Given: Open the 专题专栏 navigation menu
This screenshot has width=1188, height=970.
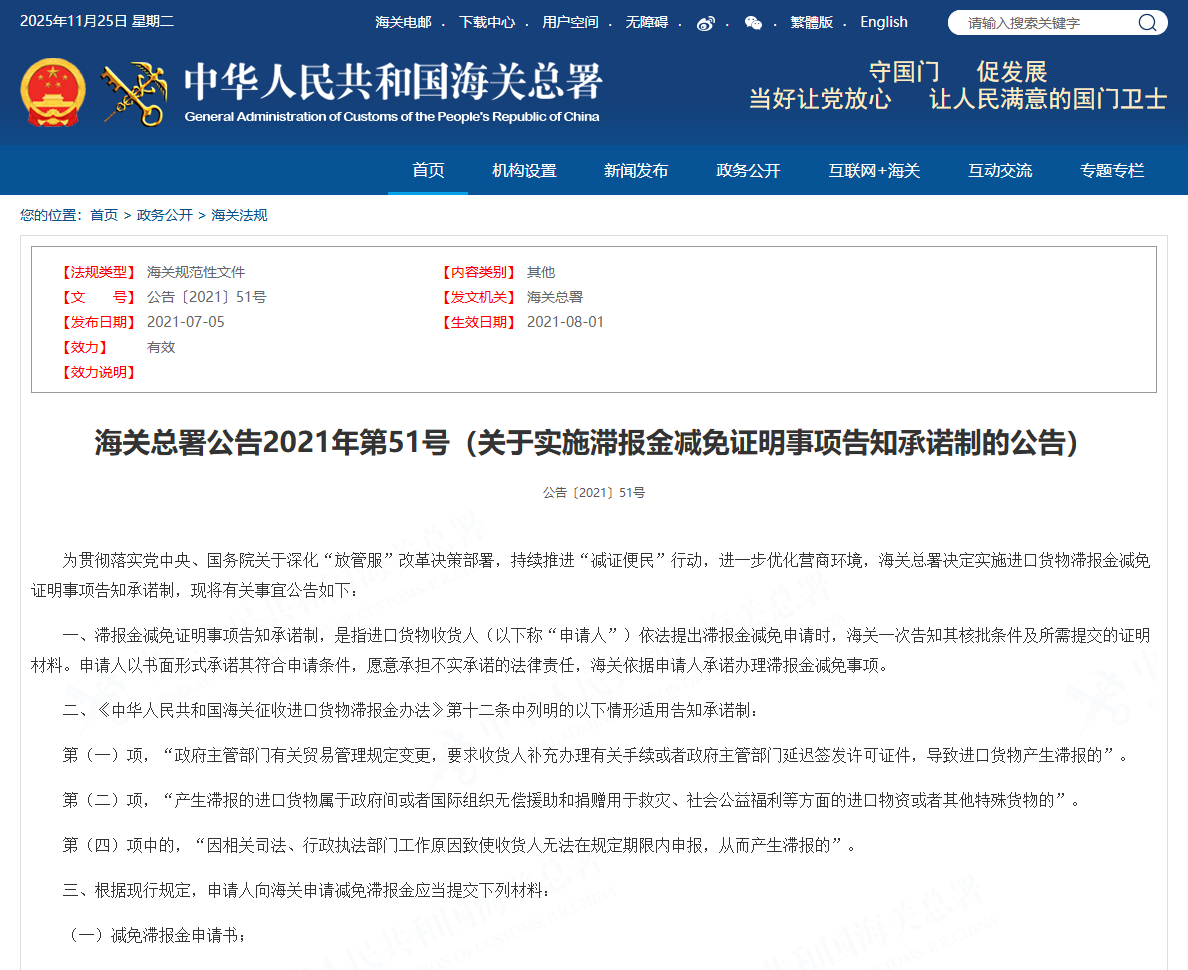Looking at the screenshot, I should [x=1112, y=171].
